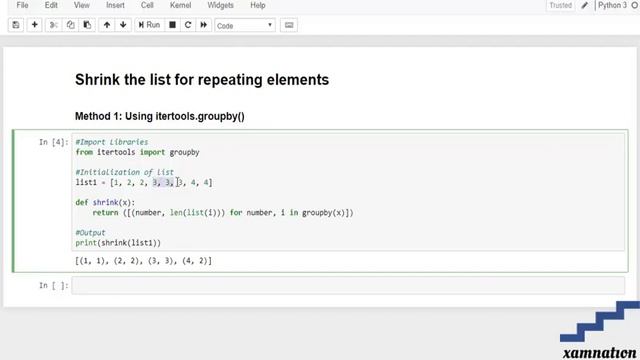Cut selected cells with the scissors icon
The height and width of the screenshot is (360, 640).
[53, 25]
